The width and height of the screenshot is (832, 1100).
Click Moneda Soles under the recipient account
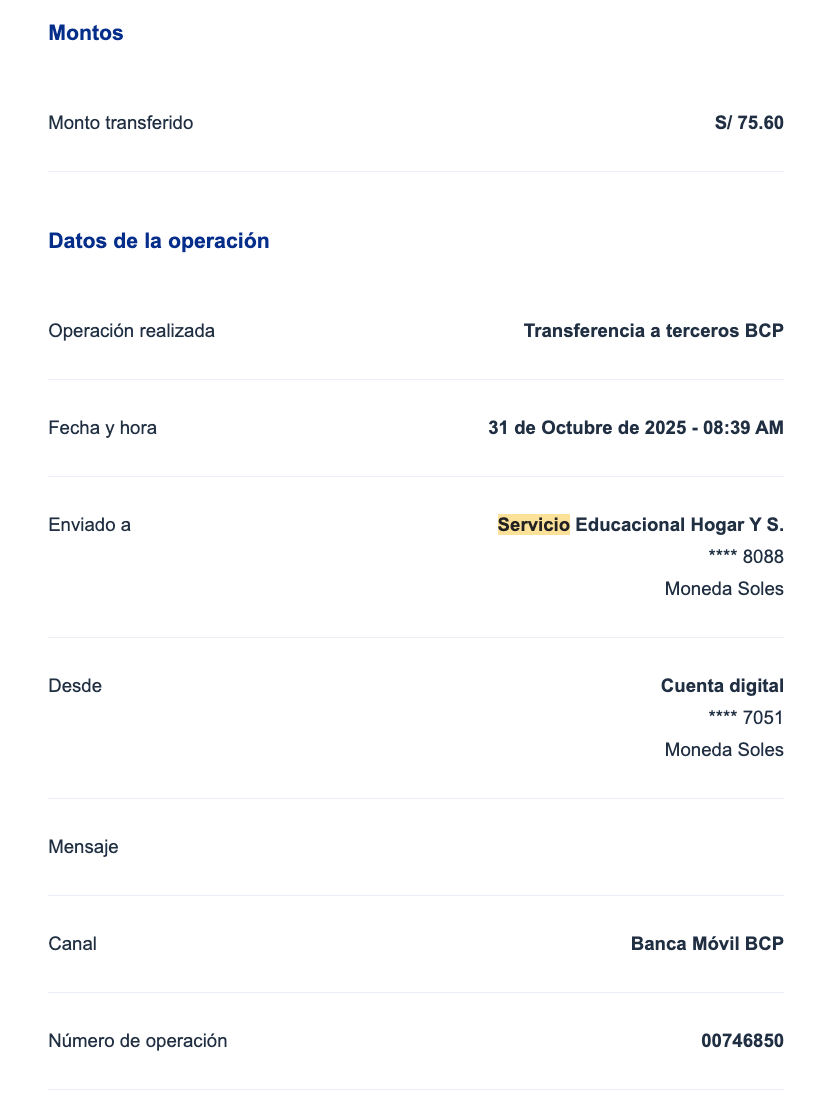coord(724,589)
